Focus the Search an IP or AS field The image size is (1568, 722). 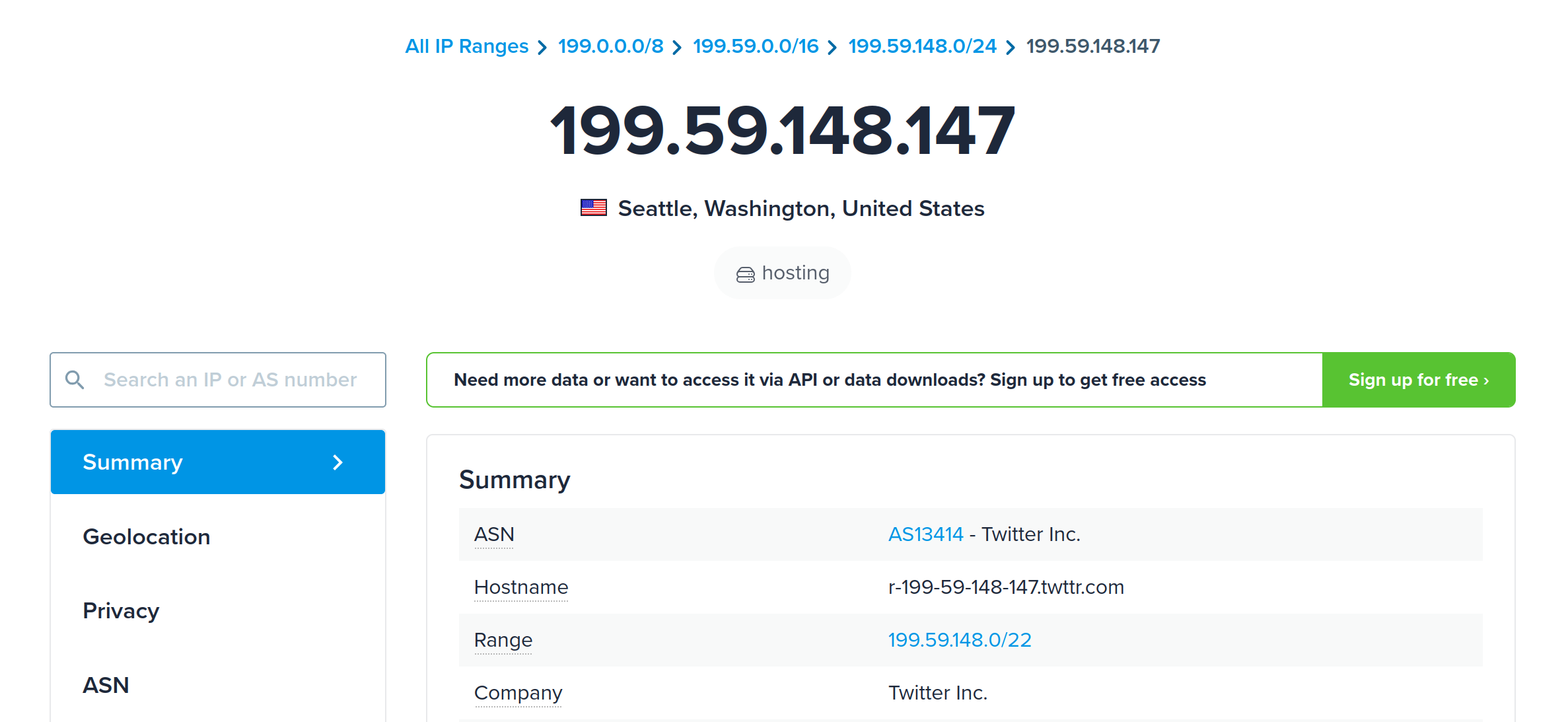pos(231,380)
